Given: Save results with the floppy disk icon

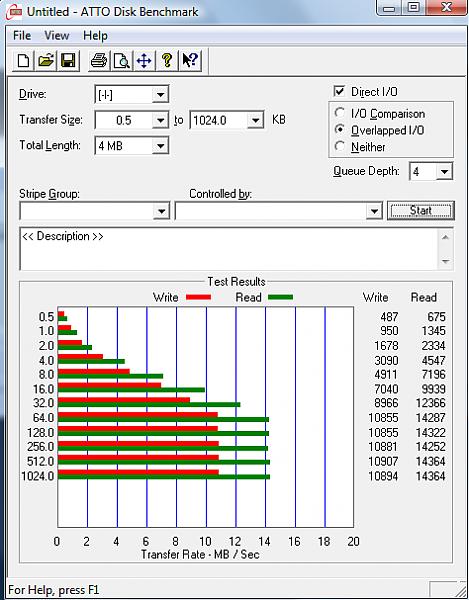Looking at the screenshot, I should pos(68,60).
